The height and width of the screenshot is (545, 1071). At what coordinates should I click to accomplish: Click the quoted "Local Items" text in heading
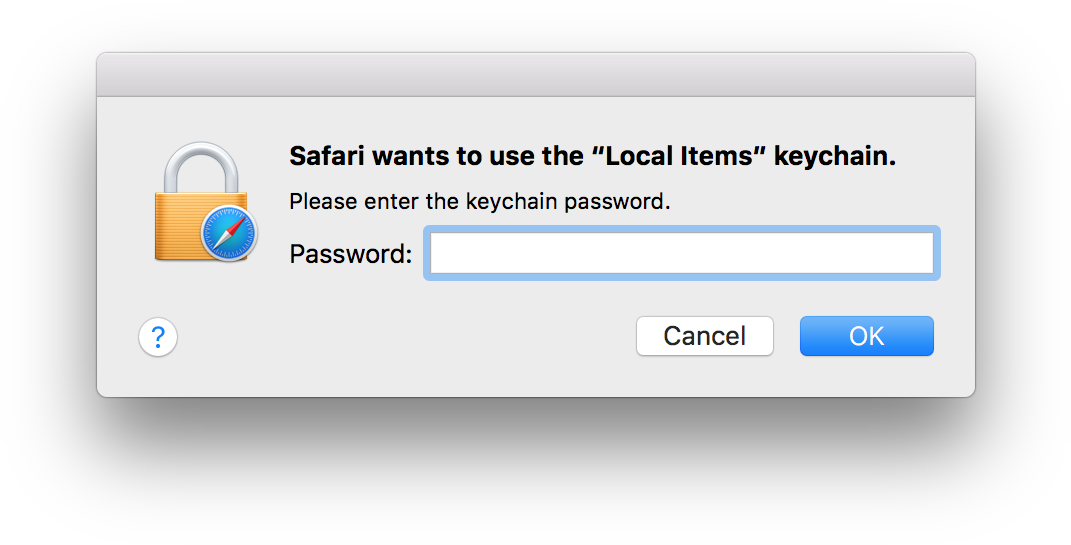[x=676, y=156]
